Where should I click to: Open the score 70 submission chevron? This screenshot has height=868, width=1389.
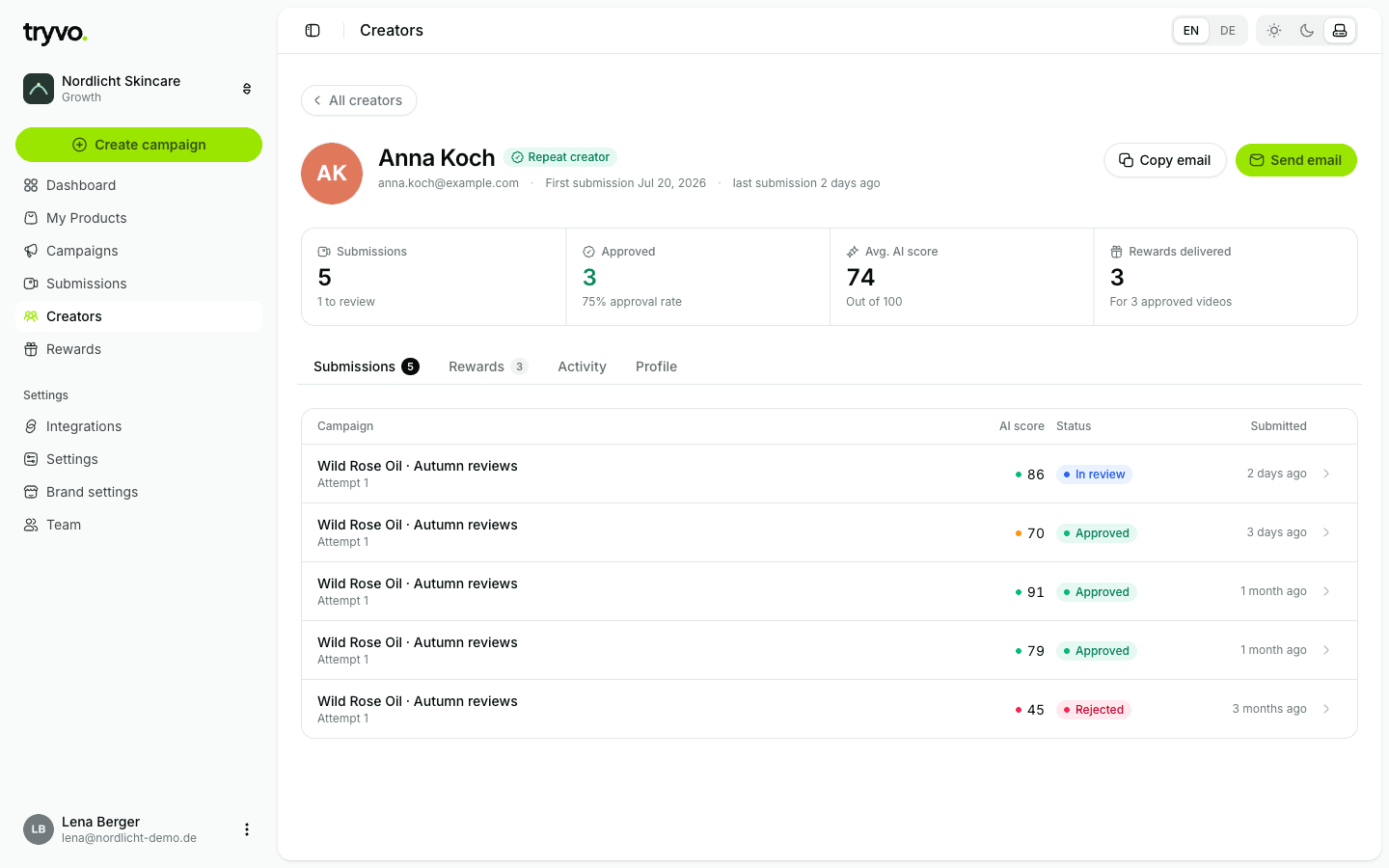point(1326,532)
